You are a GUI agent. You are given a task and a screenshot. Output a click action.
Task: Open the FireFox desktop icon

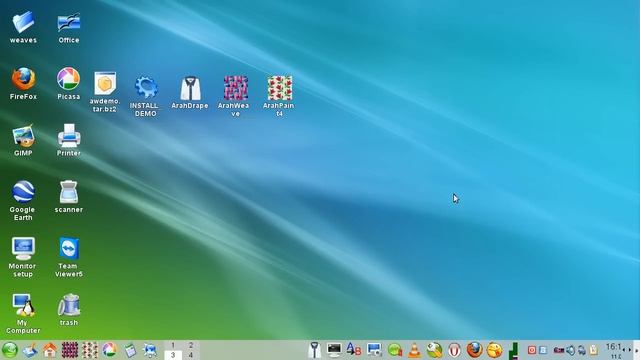(x=23, y=79)
